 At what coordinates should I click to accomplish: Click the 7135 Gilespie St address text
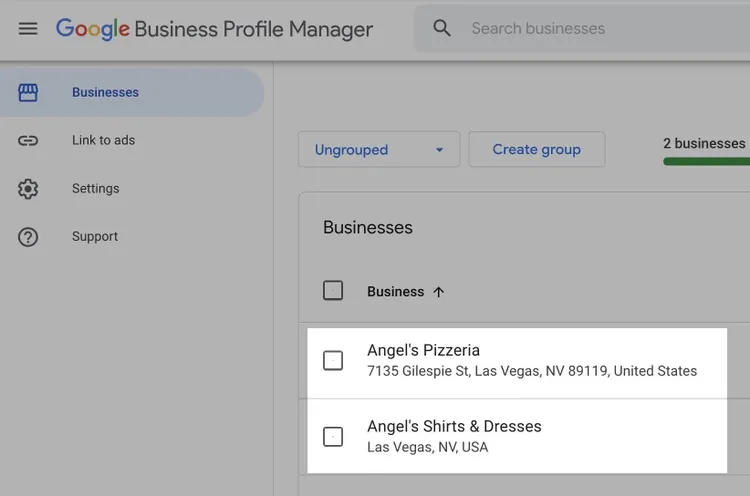(532, 371)
